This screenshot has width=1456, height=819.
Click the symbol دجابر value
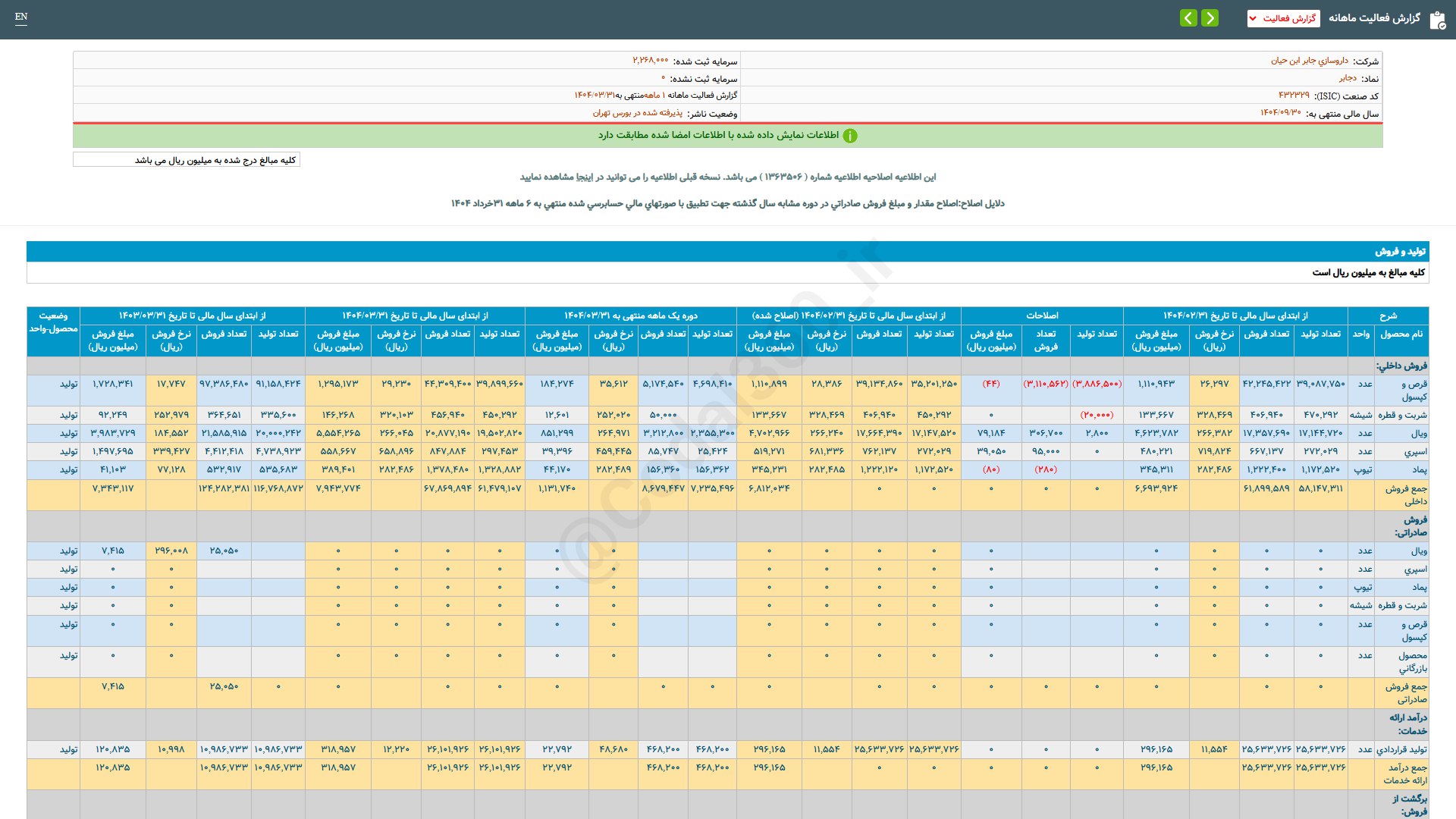tap(1348, 78)
